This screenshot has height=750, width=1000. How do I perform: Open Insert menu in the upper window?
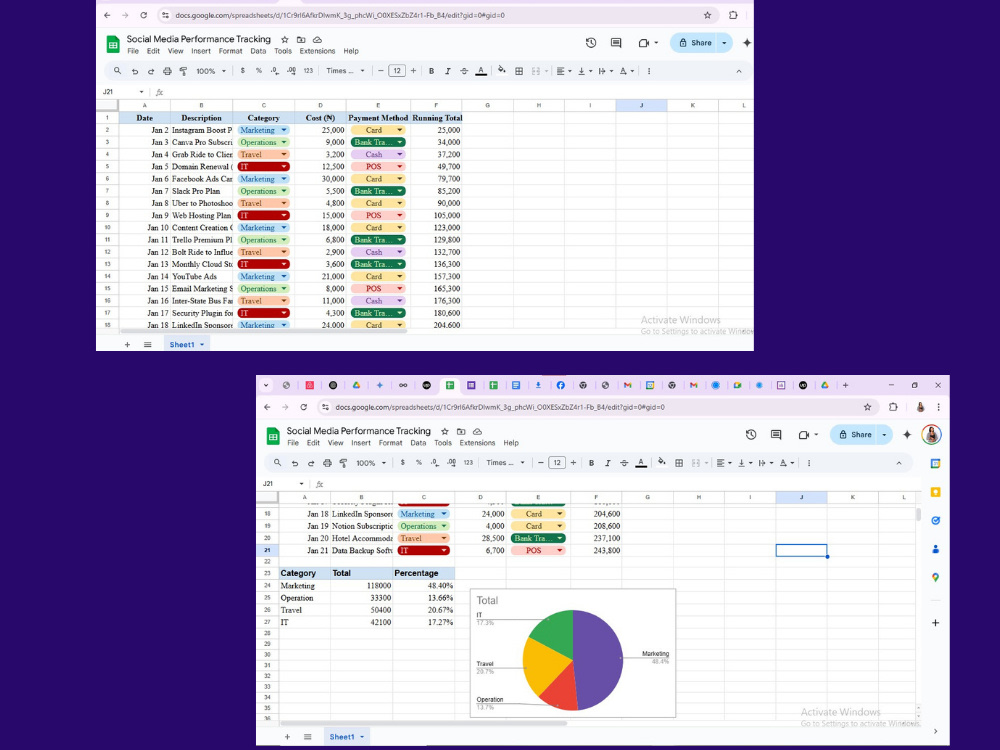point(201,51)
